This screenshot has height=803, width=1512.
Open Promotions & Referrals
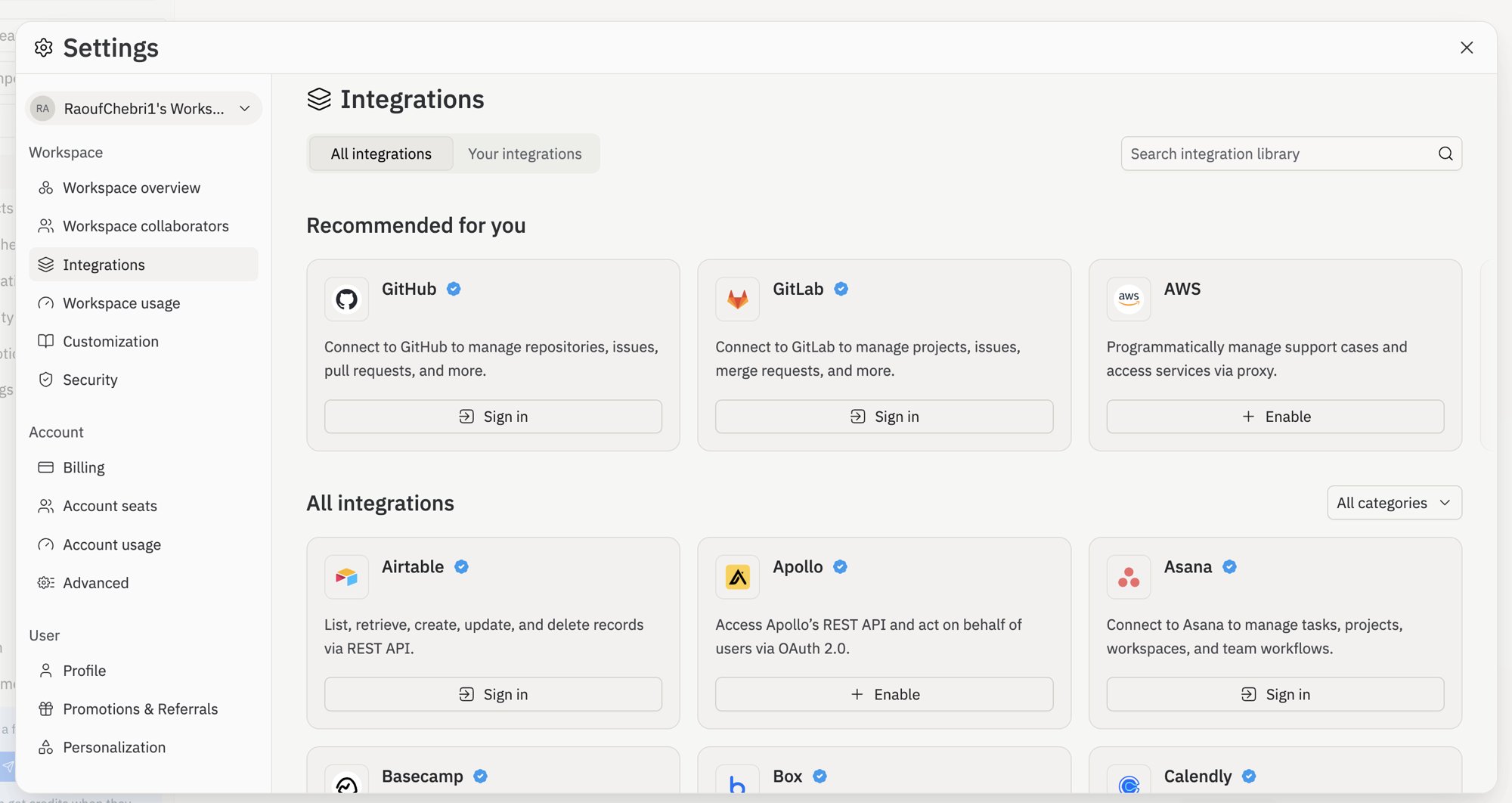[x=144, y=709]
